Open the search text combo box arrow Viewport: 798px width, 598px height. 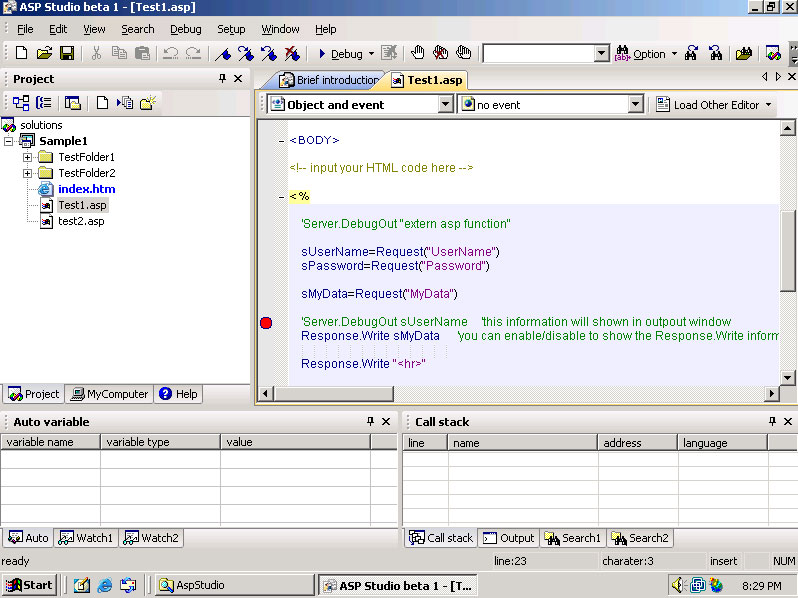click(602, 53)
